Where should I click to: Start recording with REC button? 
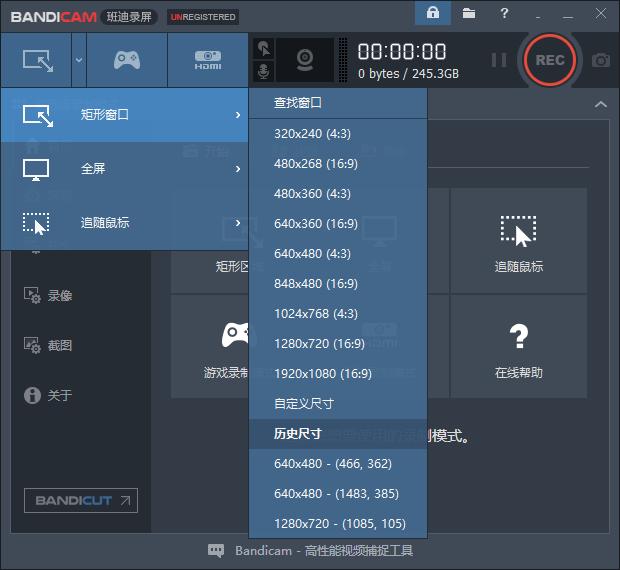click(550, 60)
